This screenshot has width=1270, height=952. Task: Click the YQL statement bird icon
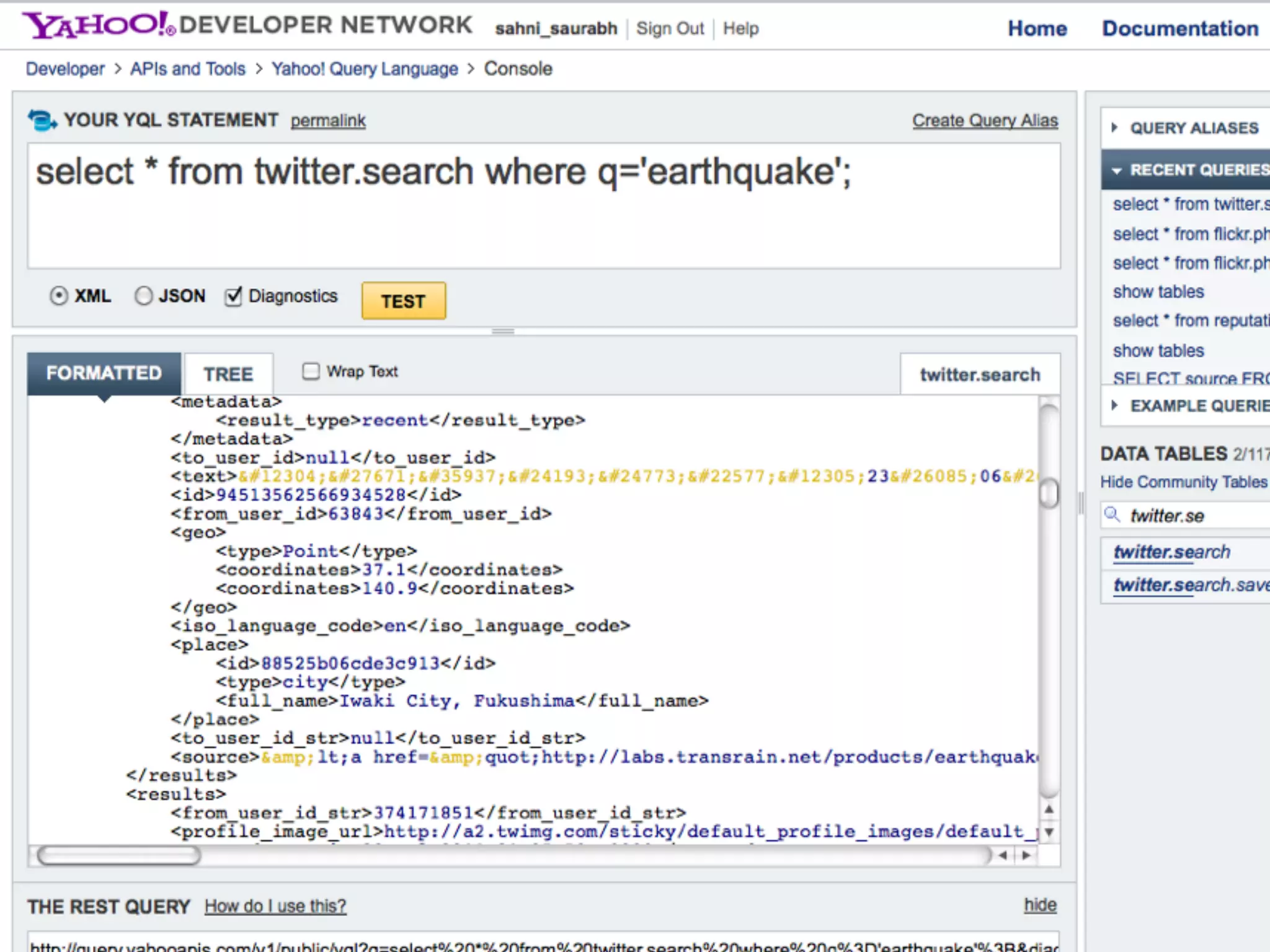coord(42,120)
